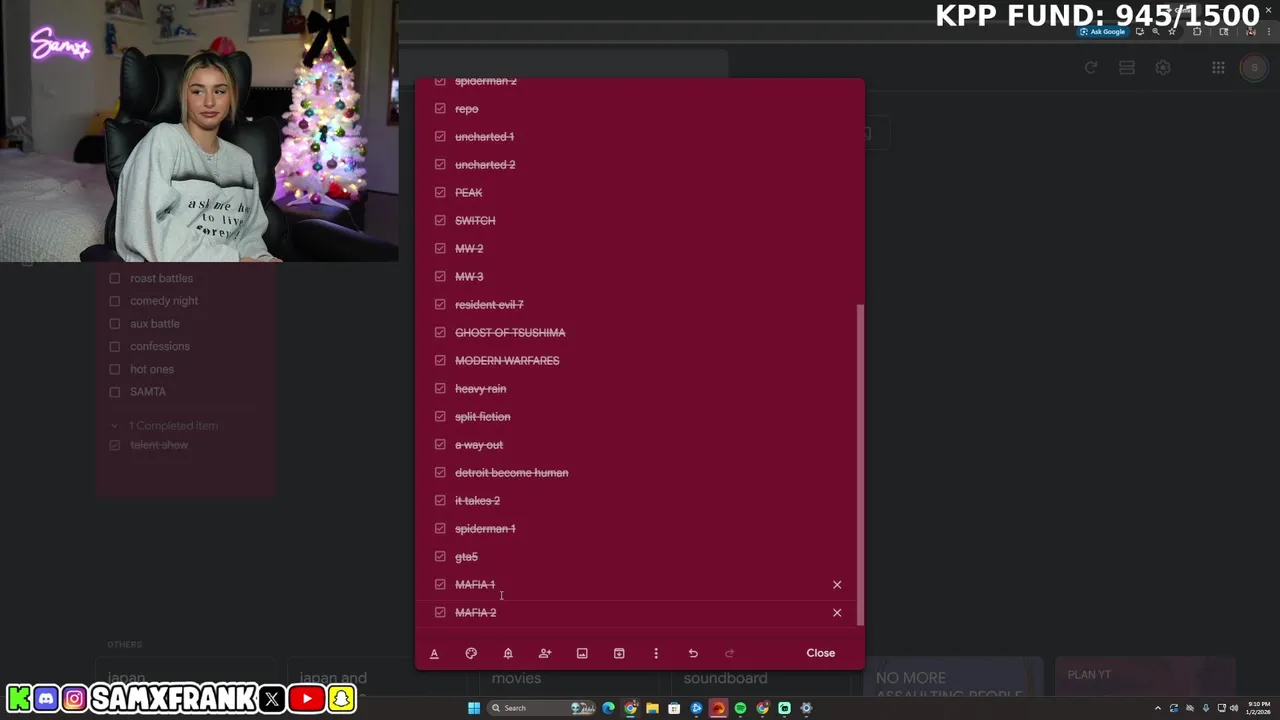Click the a way out item text
The width and height of the screenshot is (1280, 720).
[x=479, y=444]
